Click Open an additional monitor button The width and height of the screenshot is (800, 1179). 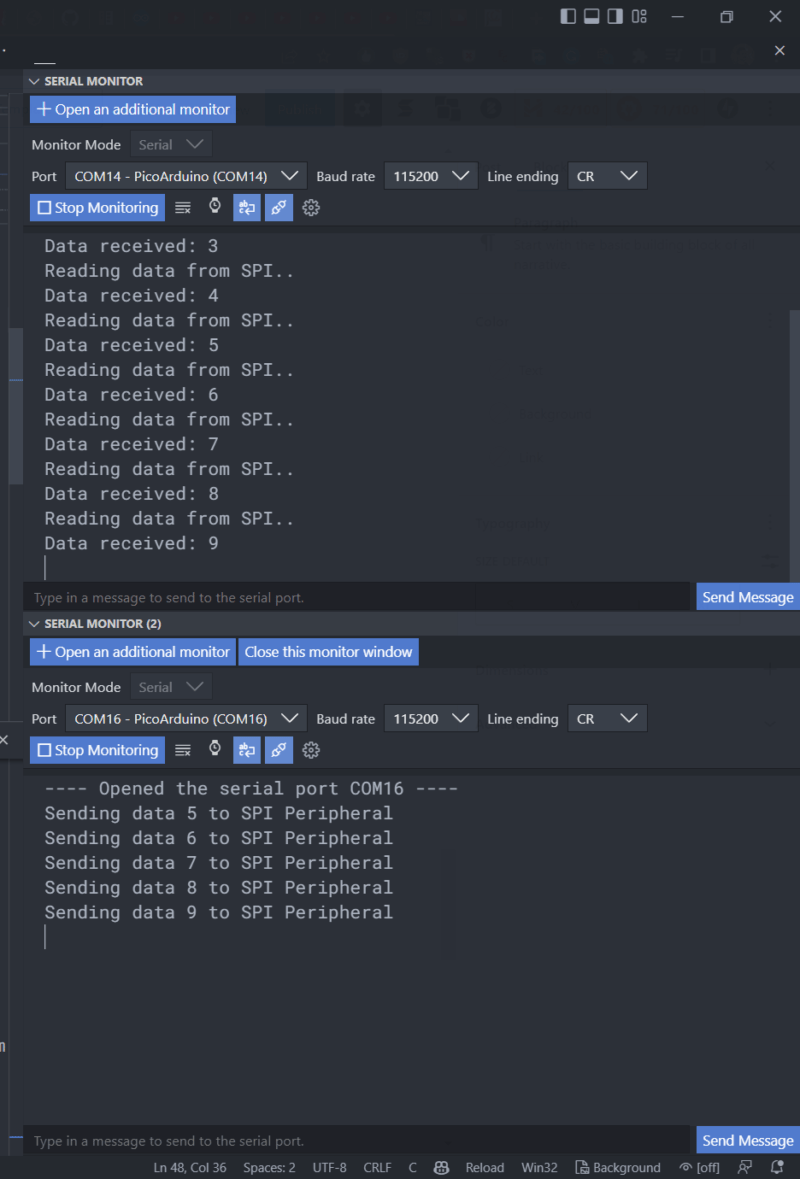(x=132, y=109)
